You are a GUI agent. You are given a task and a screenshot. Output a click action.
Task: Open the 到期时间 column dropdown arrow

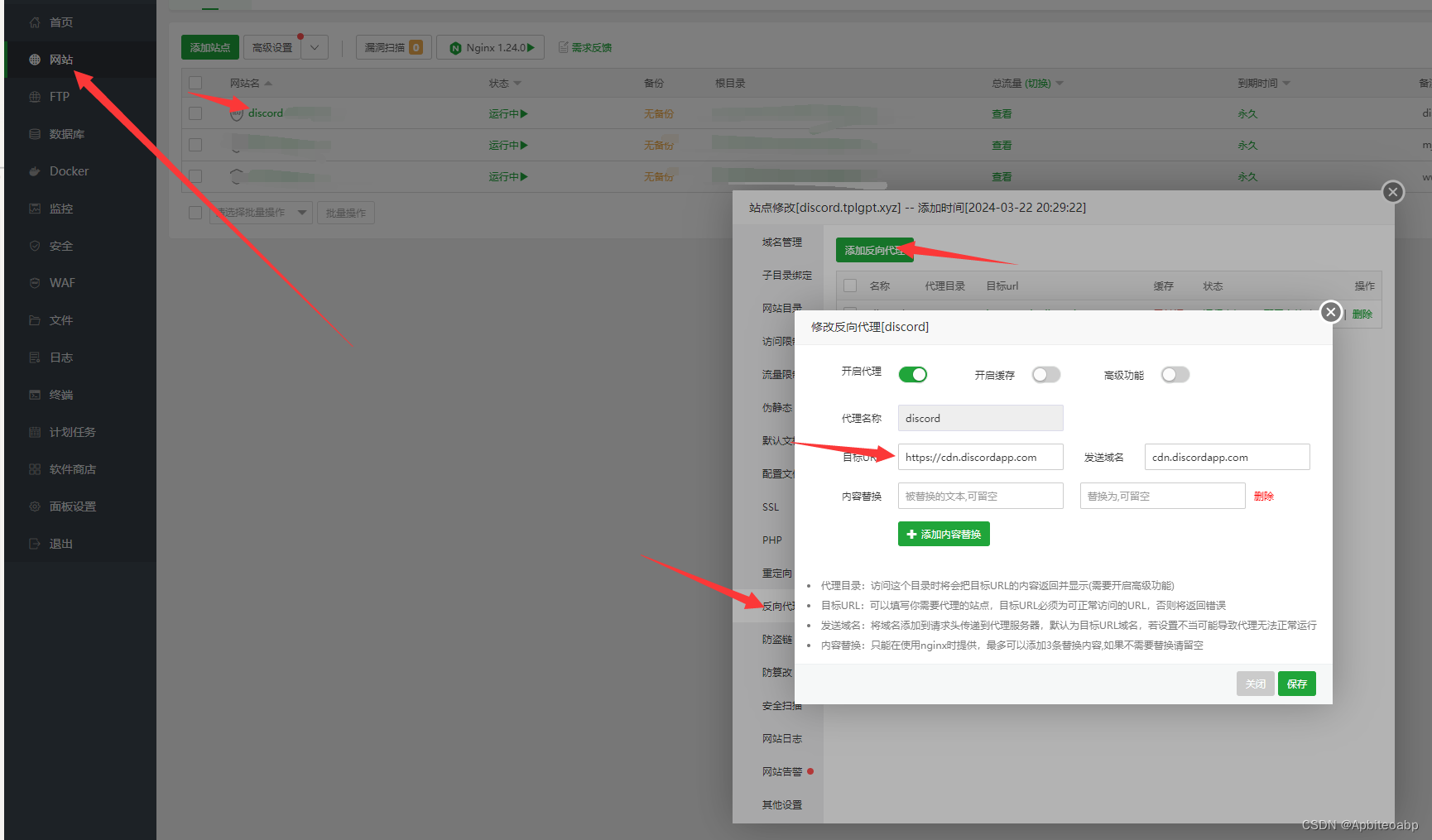[1286, 84]
